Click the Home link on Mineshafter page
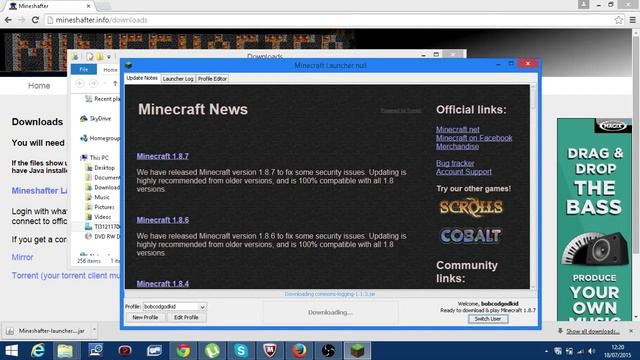Screen dimensions: 640x360 39,86
